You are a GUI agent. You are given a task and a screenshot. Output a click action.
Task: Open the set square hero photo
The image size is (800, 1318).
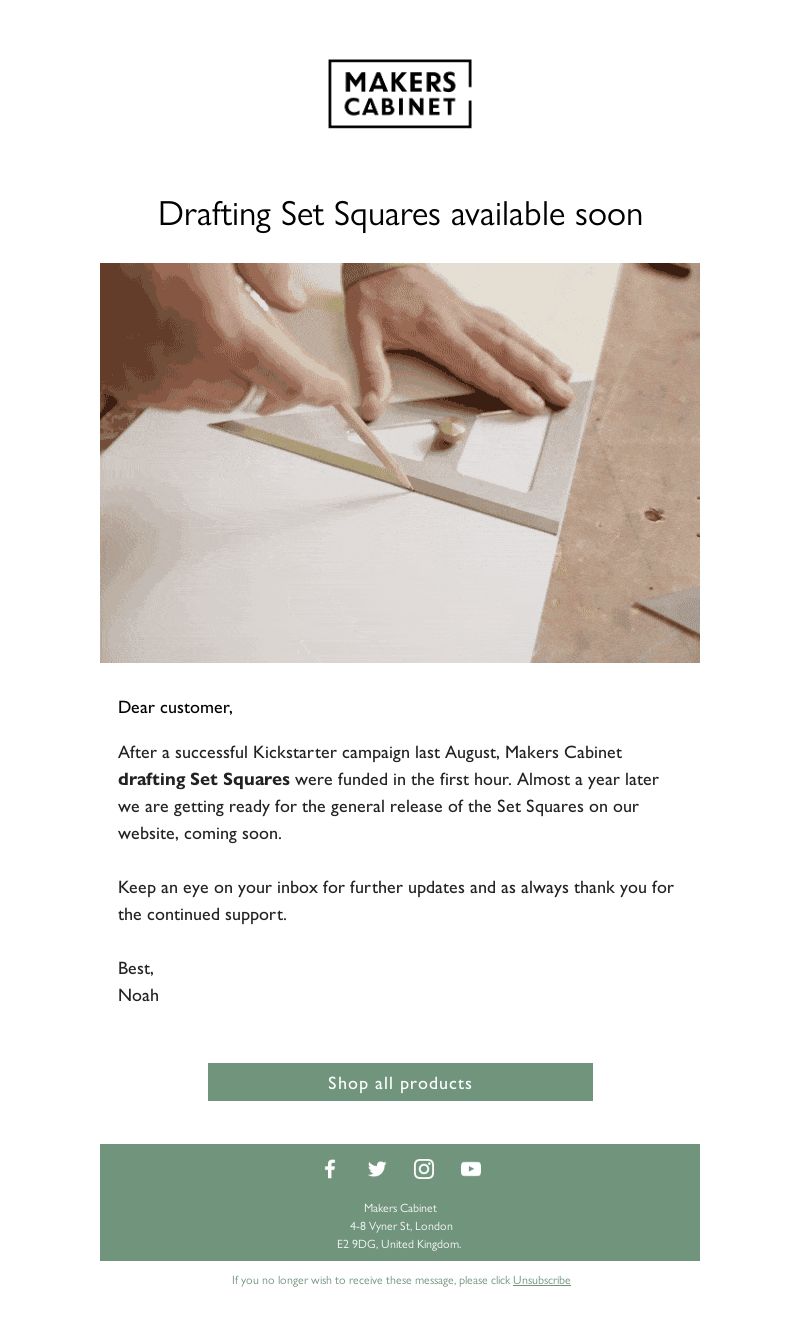point(400,463)
